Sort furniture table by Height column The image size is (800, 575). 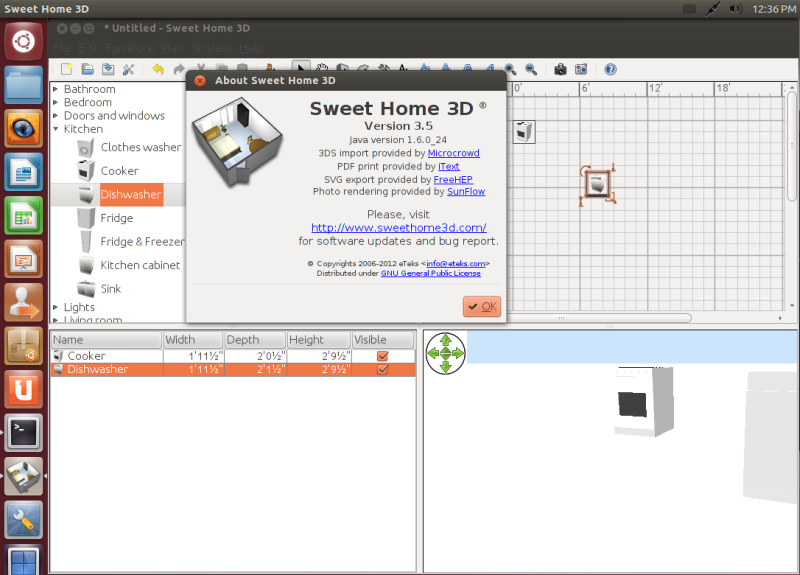[x=319, y=340]
